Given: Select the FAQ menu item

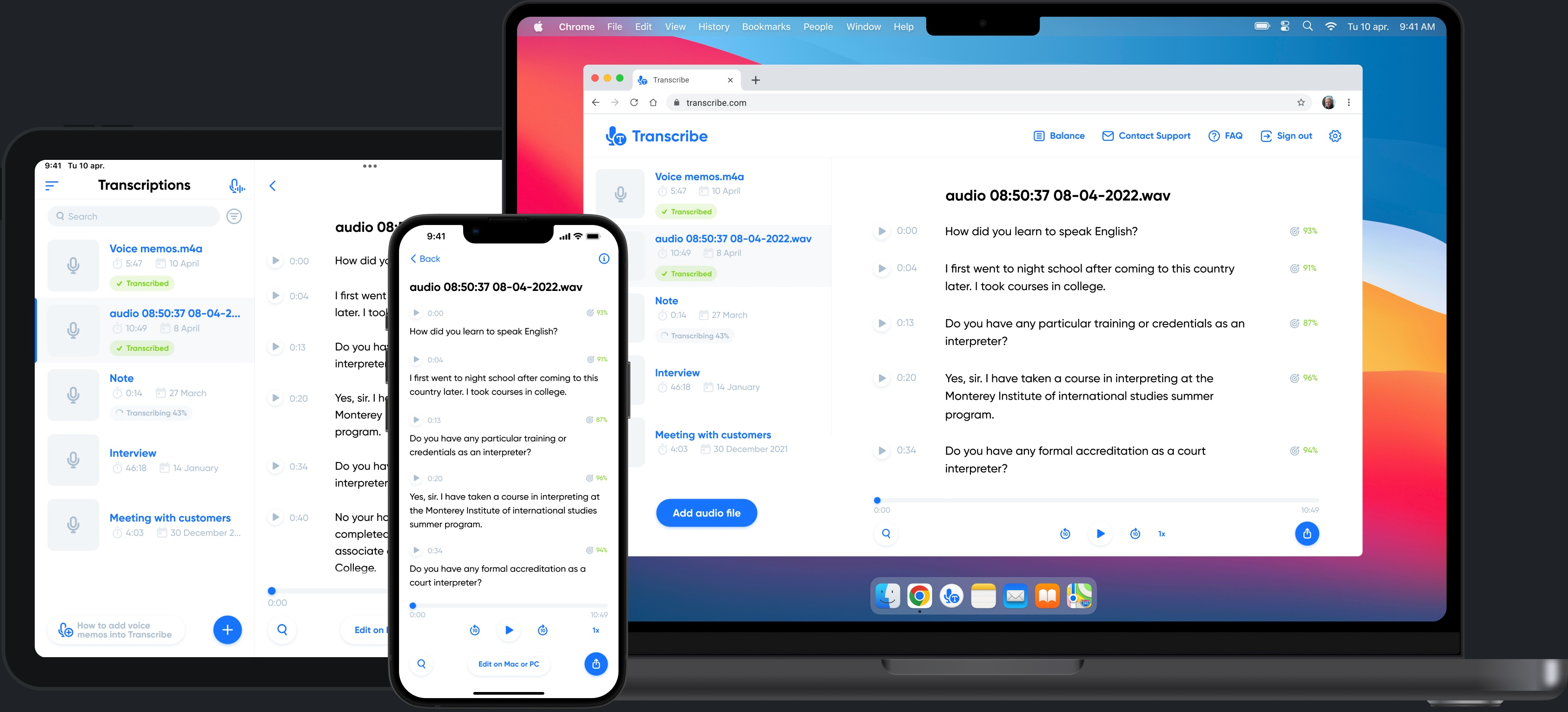Looking at the screenshot, I should (1225, 136).
